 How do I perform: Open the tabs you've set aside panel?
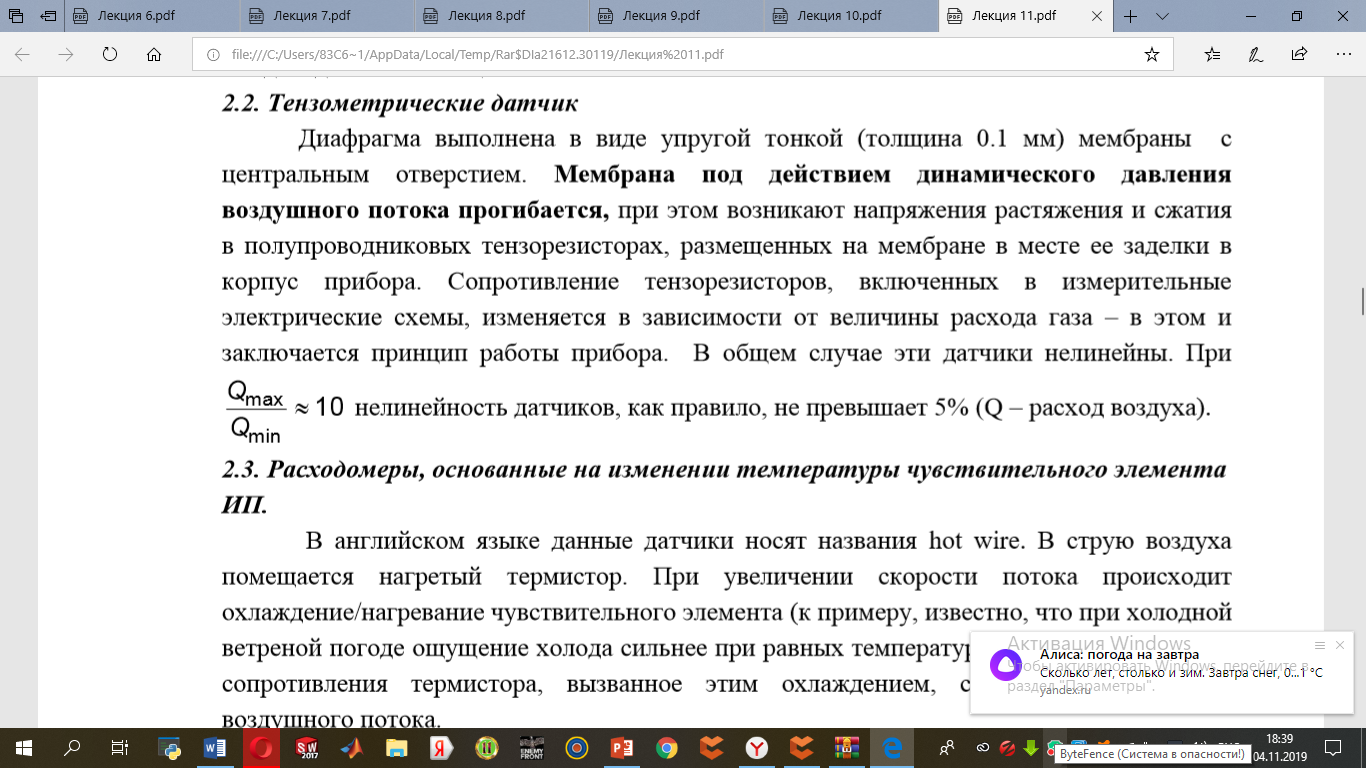pos(16,16)
